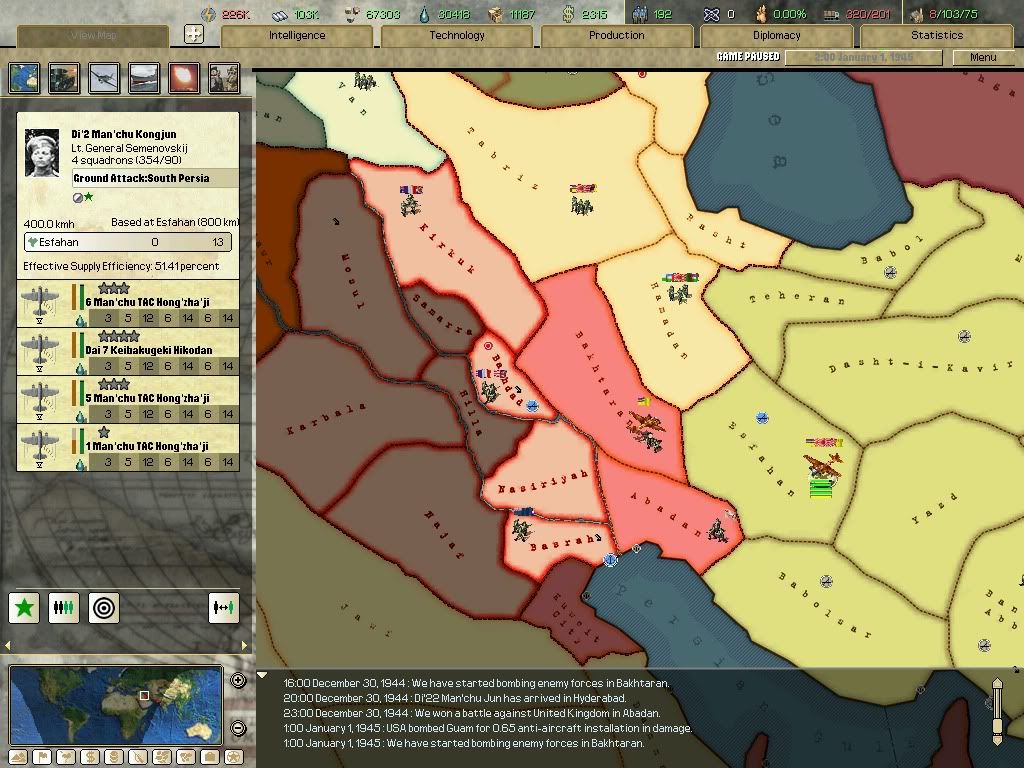Click the bullseye target mission button
This screenshot has width=1024, height=768.
click(104, 607)
